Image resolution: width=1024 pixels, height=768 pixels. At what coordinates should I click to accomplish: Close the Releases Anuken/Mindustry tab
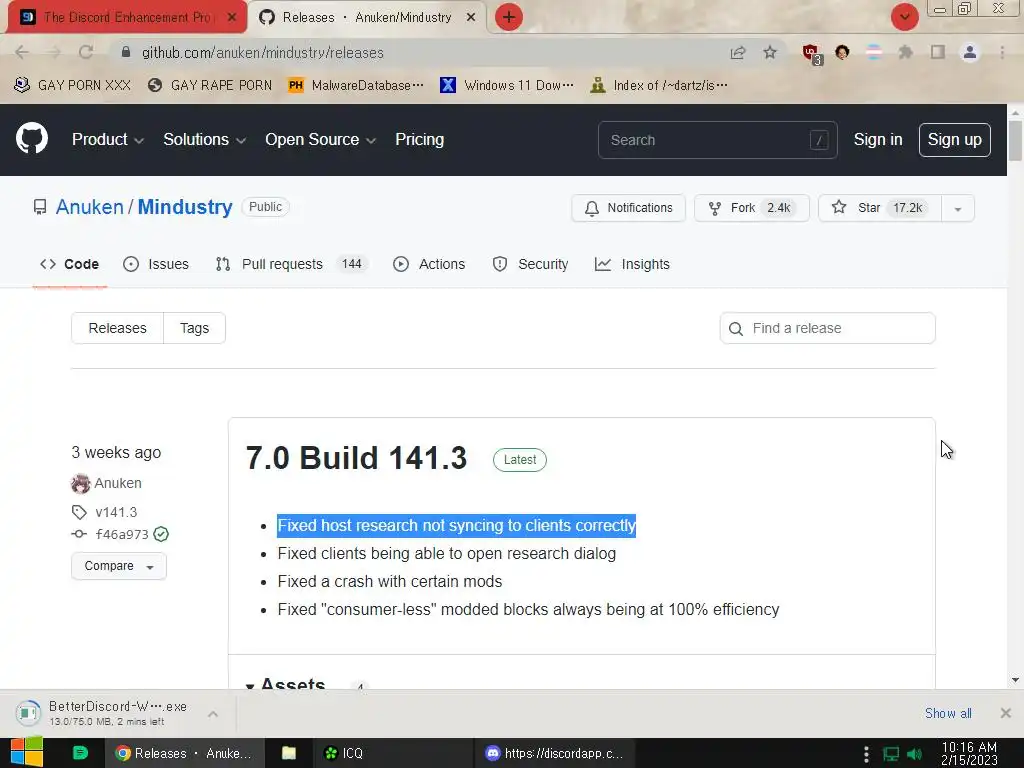471,18
